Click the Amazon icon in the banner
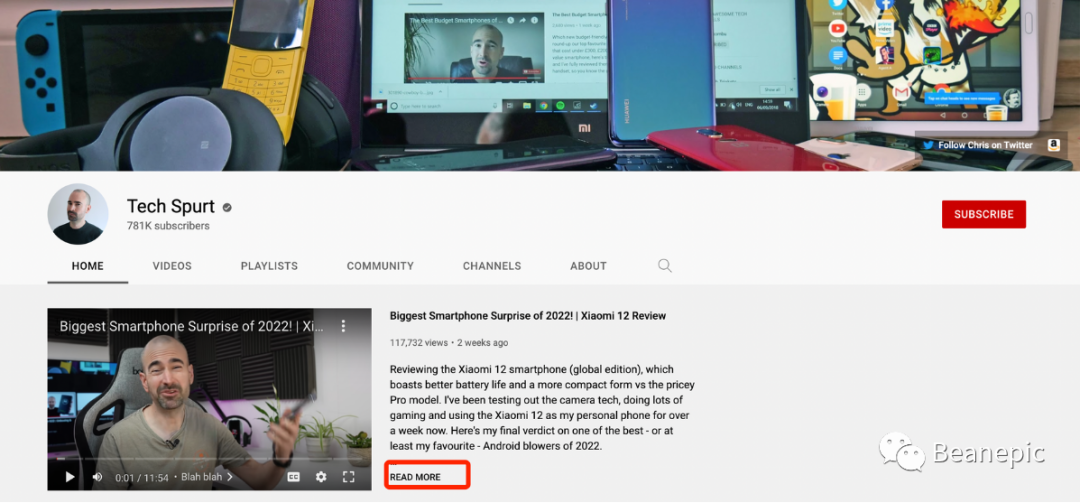This screenshot has height=503, width=1080. pyautogui.click(x=1054, y=145)
